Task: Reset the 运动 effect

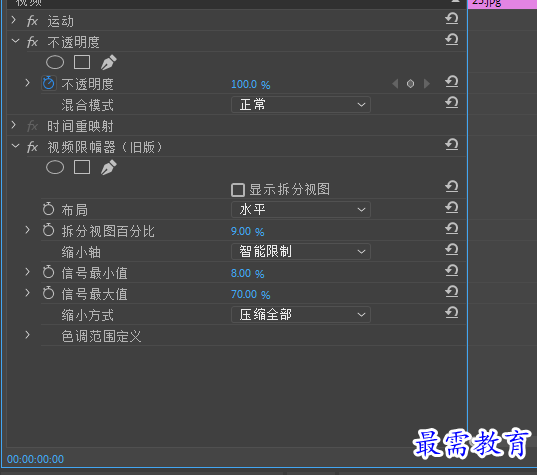Action: tap(452, 18)
